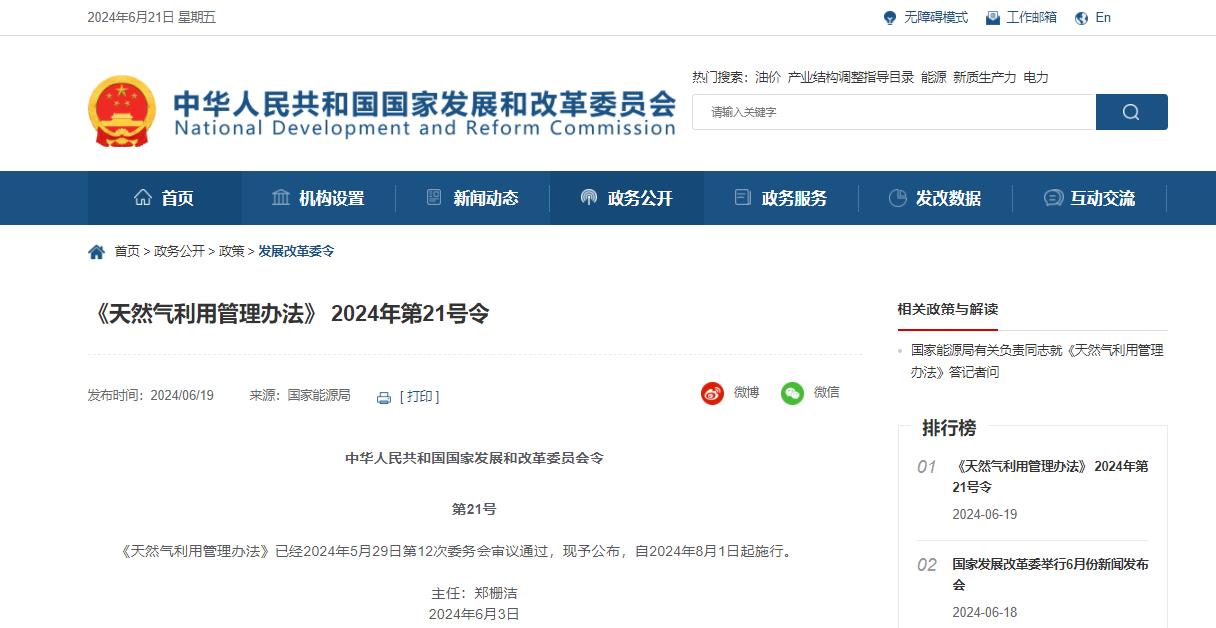Switch site language to En
Viewport: 1216px width, 628px height.
[x=1093, y=17]
